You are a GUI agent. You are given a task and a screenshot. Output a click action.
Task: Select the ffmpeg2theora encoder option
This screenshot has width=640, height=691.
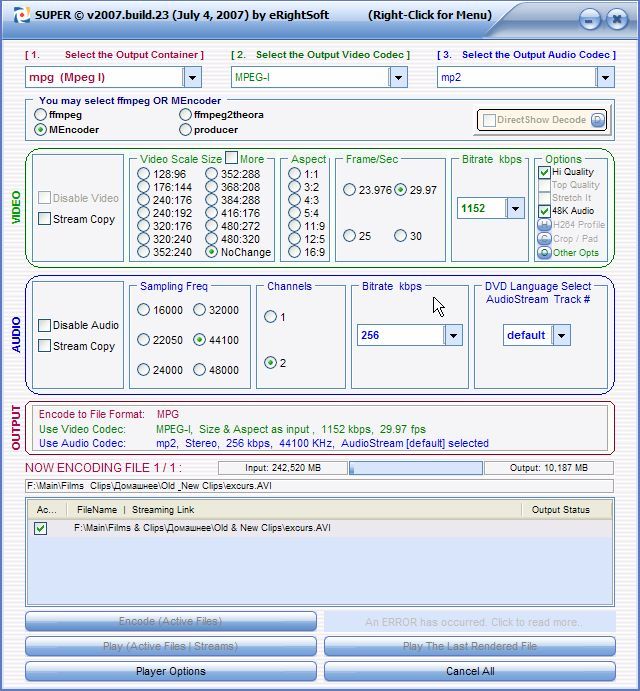point(185,115)
